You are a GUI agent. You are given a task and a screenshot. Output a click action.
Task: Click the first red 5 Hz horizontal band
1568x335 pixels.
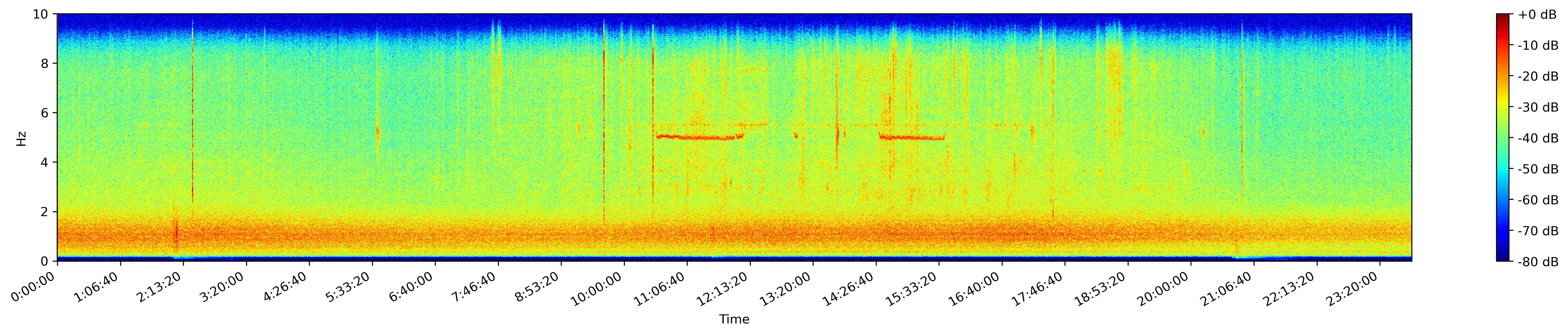click(x=700, y=137)
